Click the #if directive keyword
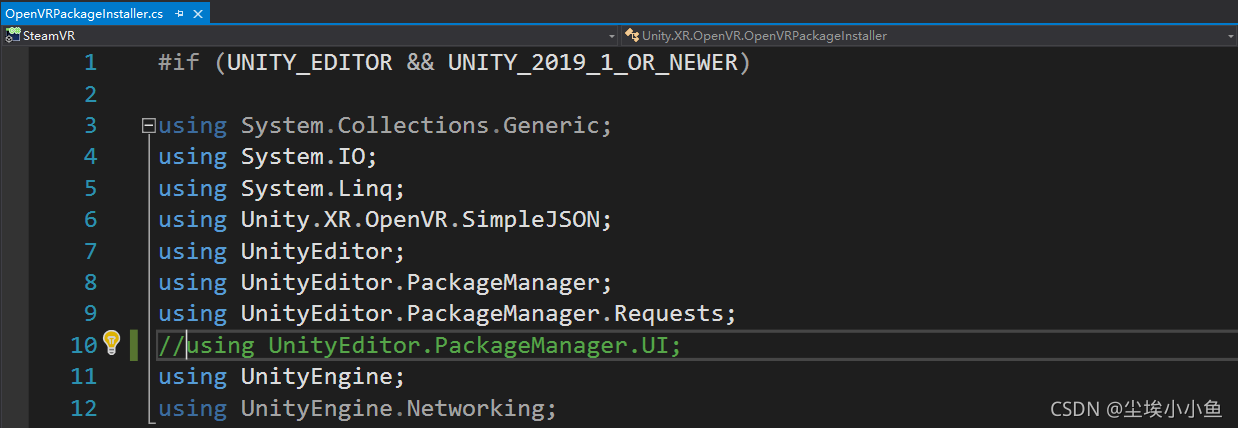 178,63
